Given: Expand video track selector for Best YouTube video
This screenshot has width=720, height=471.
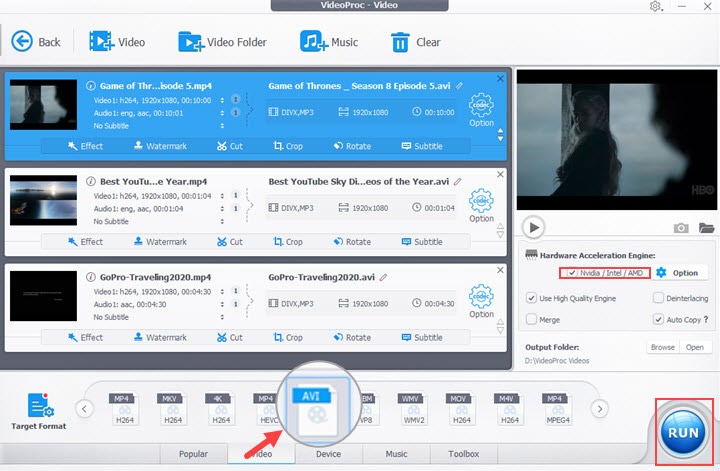Looking at the screenshot, I should (x=222, y=196).
